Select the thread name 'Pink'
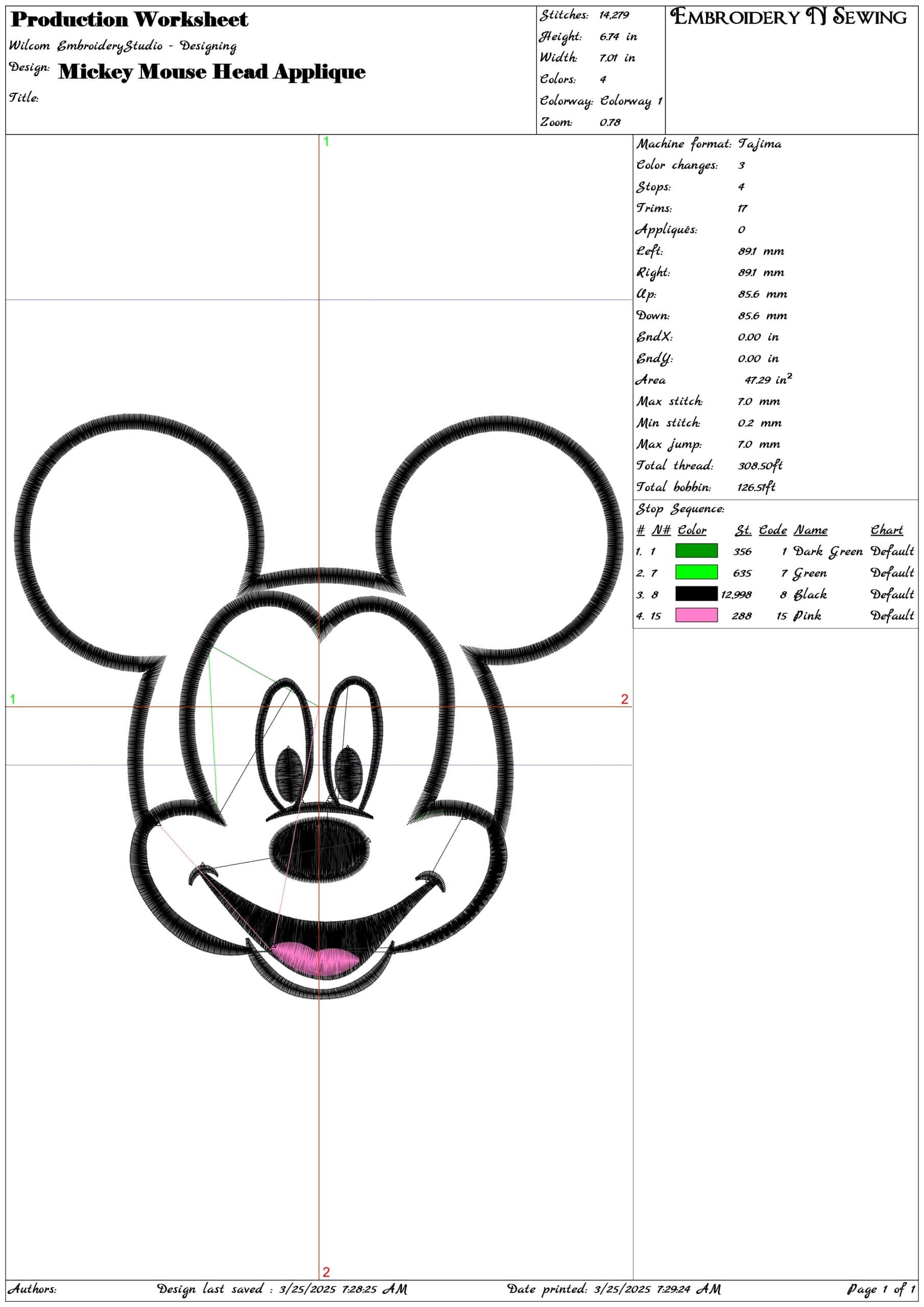 (x=807, y=616)
